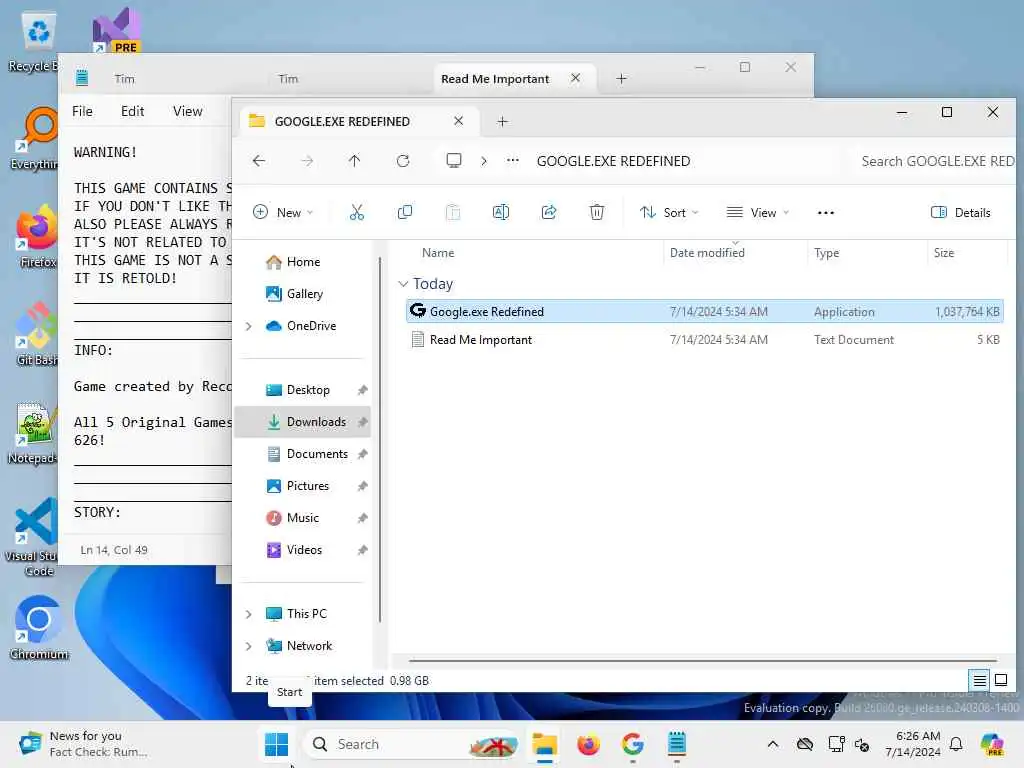Click the monitor icon in the address bar
Viewport: 1024px width, 768px height.
click(453, 161)
